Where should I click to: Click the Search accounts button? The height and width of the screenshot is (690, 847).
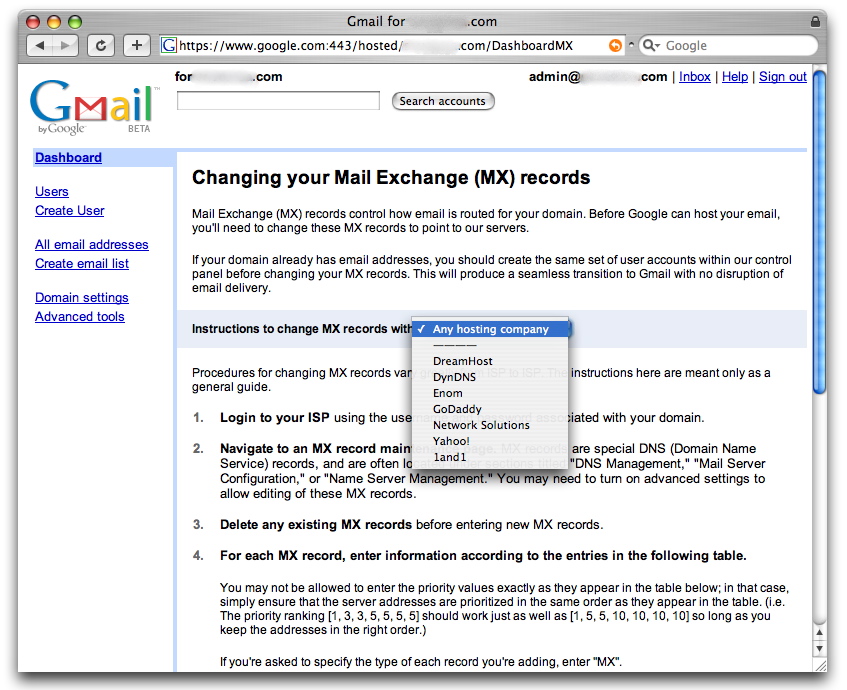(x=443, y=101)
